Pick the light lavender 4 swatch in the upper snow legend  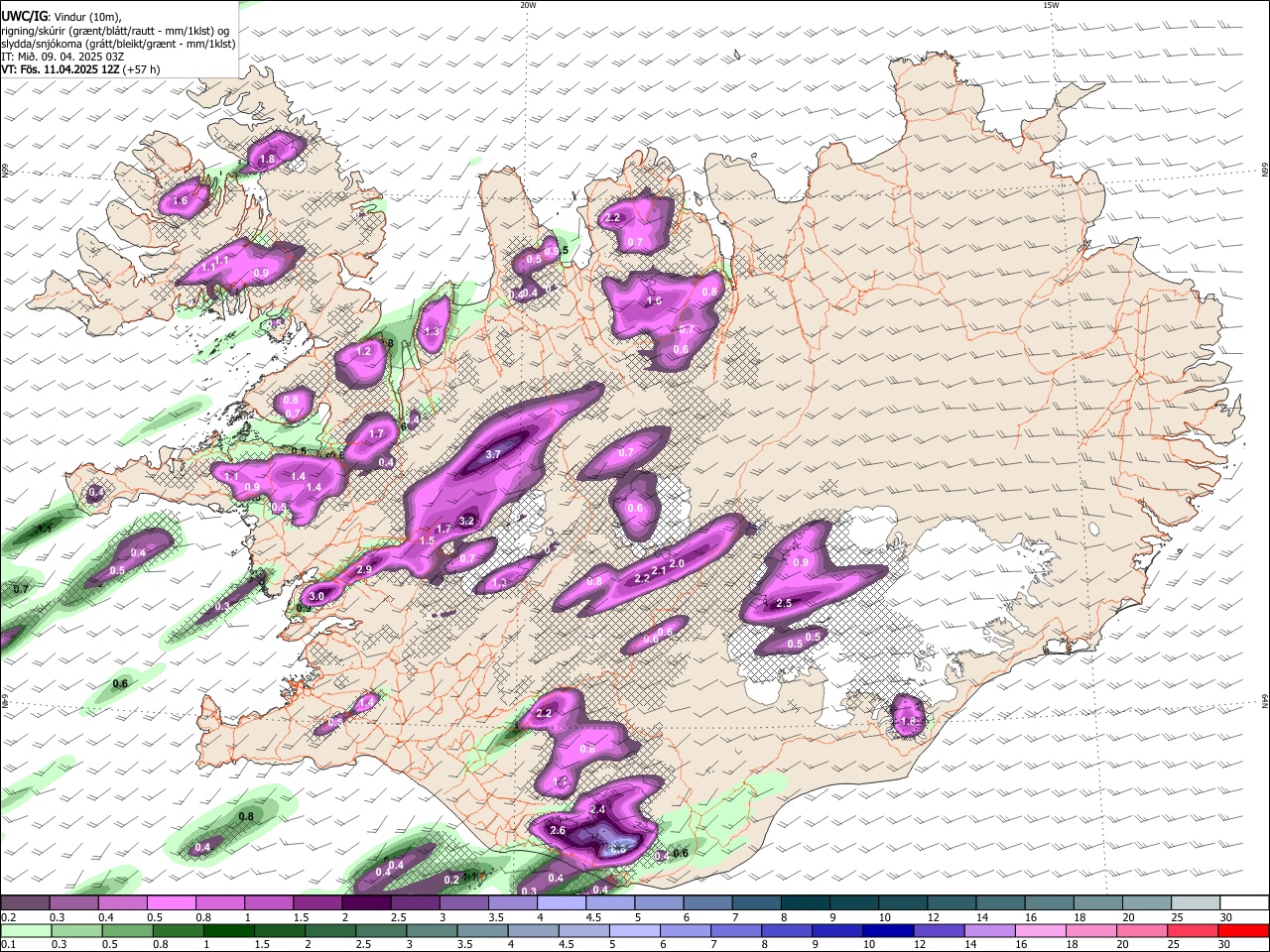[562, 903]
